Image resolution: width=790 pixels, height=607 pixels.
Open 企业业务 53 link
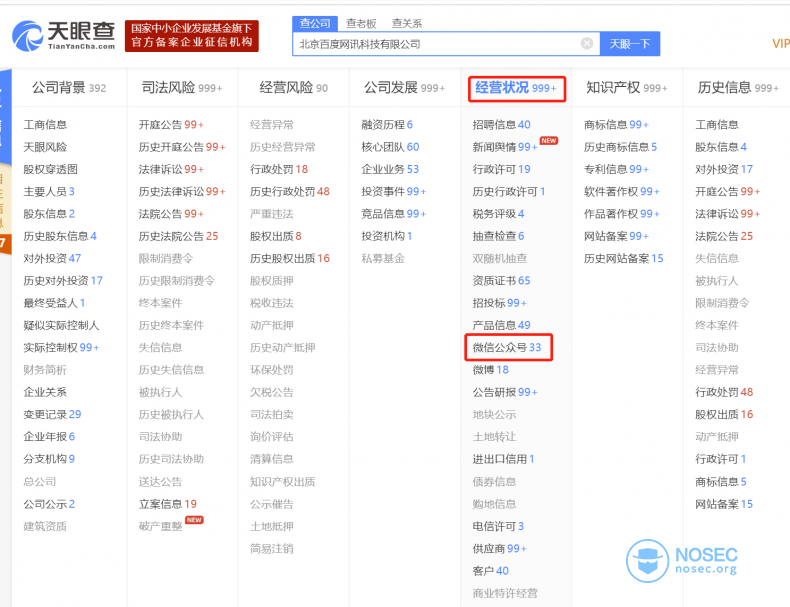390,169
